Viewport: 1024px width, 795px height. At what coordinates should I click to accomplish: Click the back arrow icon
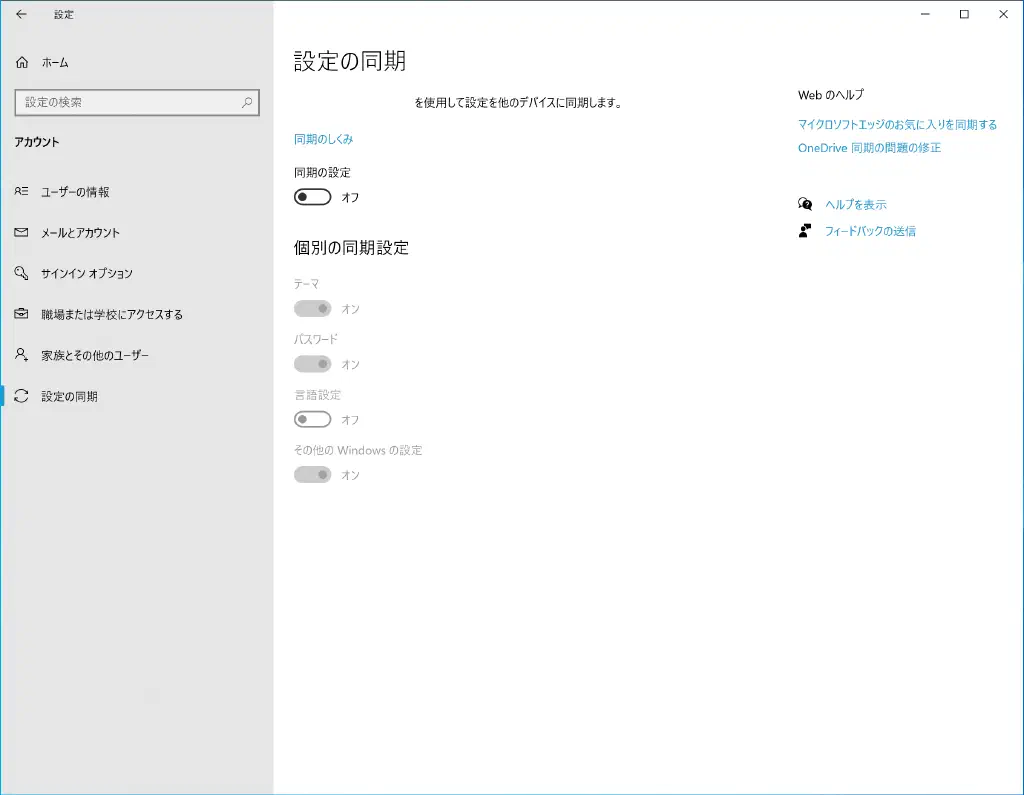[x=21, y=15]
